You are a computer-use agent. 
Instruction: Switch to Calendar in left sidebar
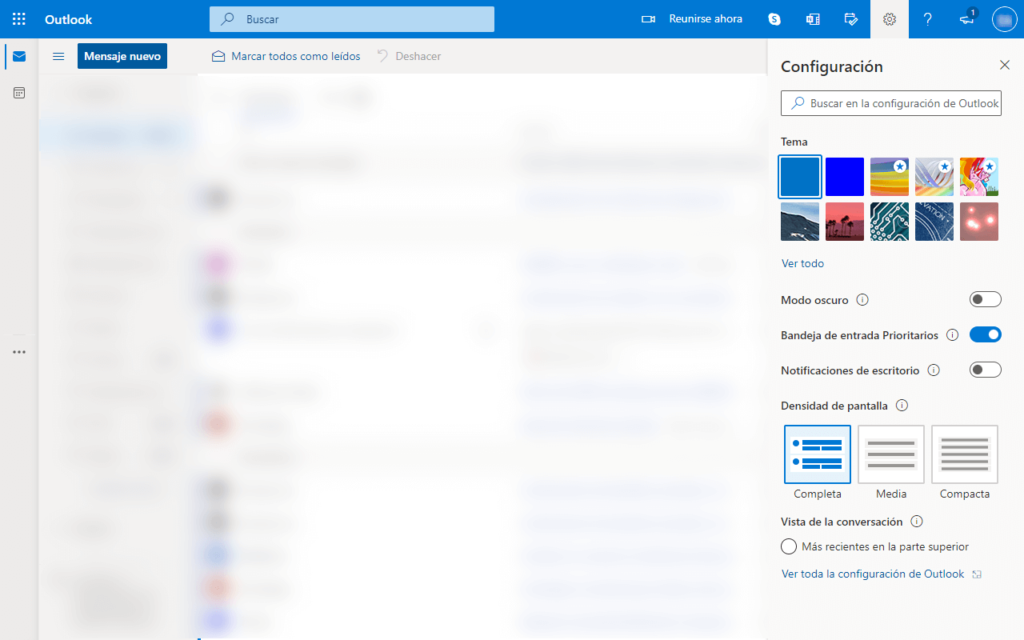[x=19, y=93]
